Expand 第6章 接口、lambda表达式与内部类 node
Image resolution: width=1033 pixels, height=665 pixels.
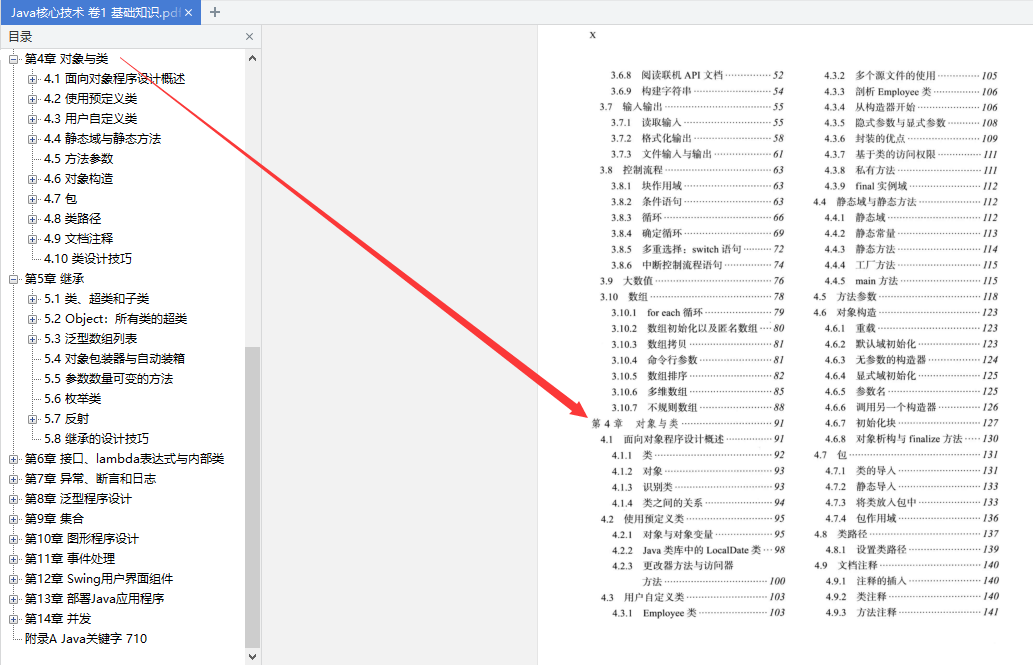click(x=13, y=459)
